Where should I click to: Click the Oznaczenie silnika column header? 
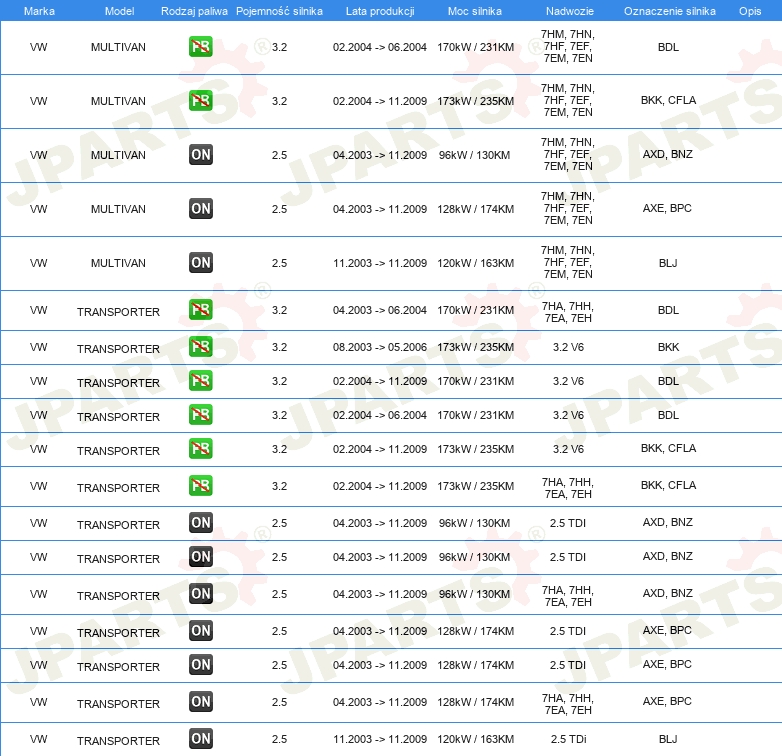[668, 10]
